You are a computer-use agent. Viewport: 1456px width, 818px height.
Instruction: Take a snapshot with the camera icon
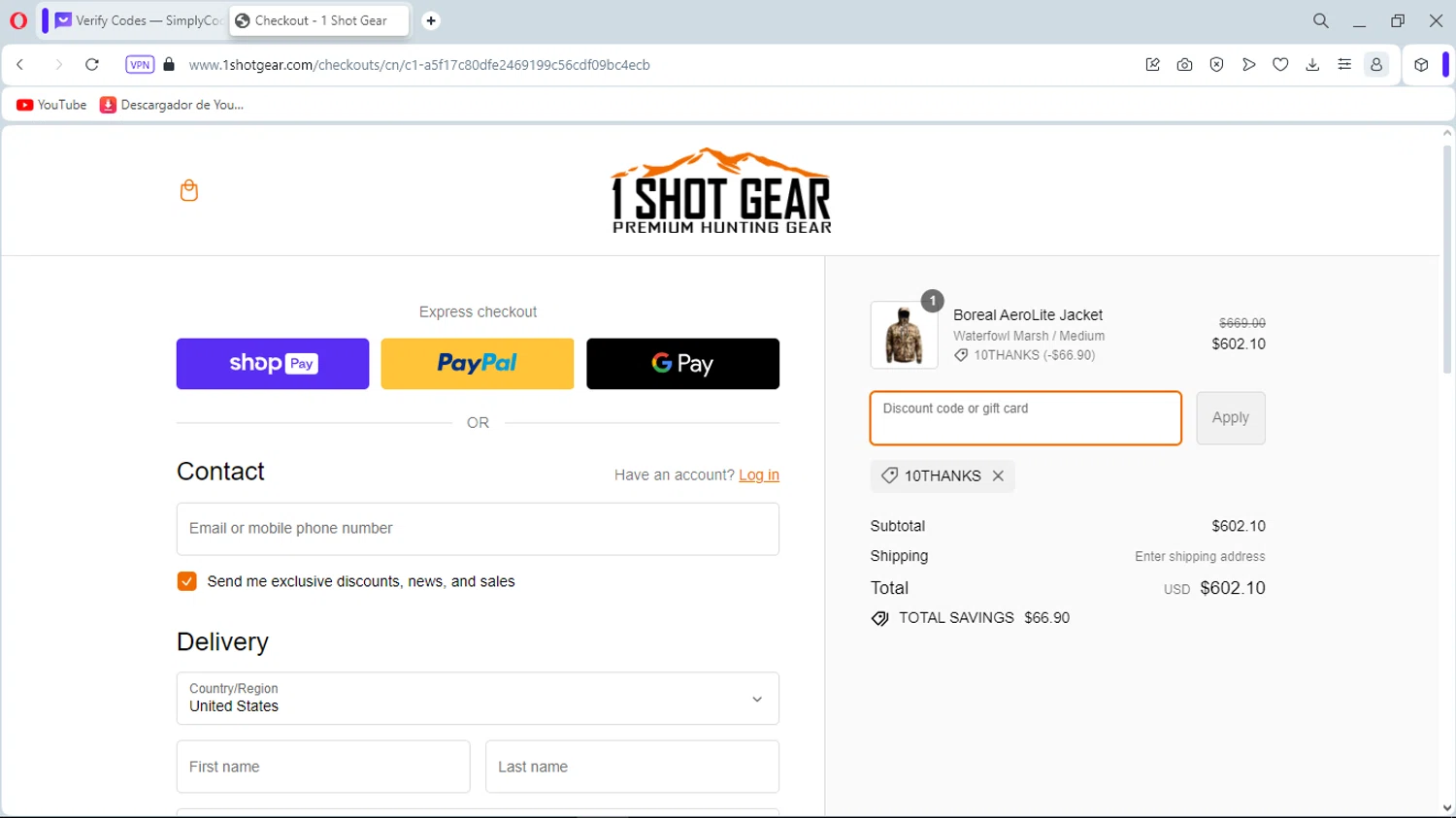coord(1184,65)
